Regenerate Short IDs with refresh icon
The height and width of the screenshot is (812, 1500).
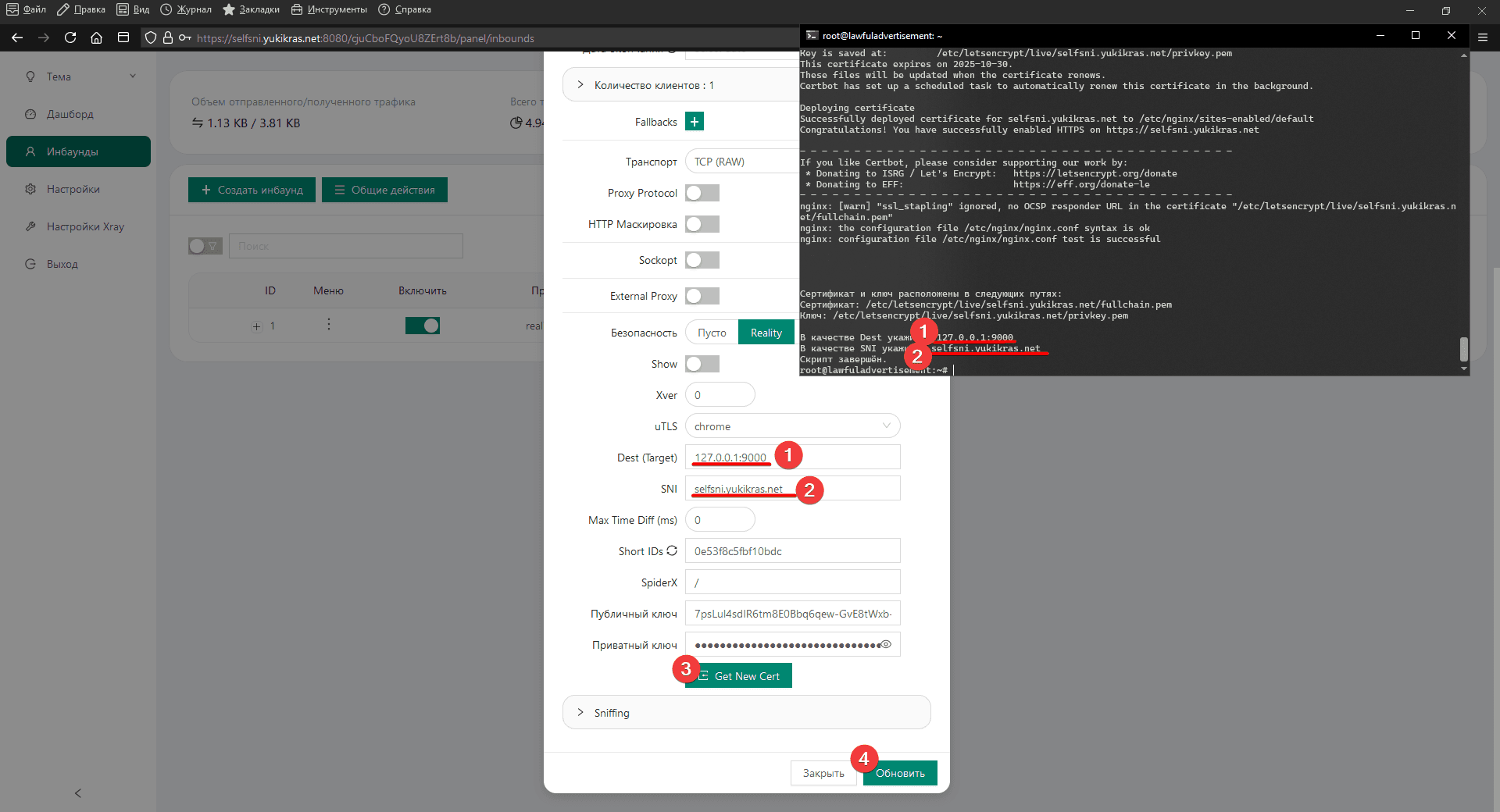[x=672, y=550]
